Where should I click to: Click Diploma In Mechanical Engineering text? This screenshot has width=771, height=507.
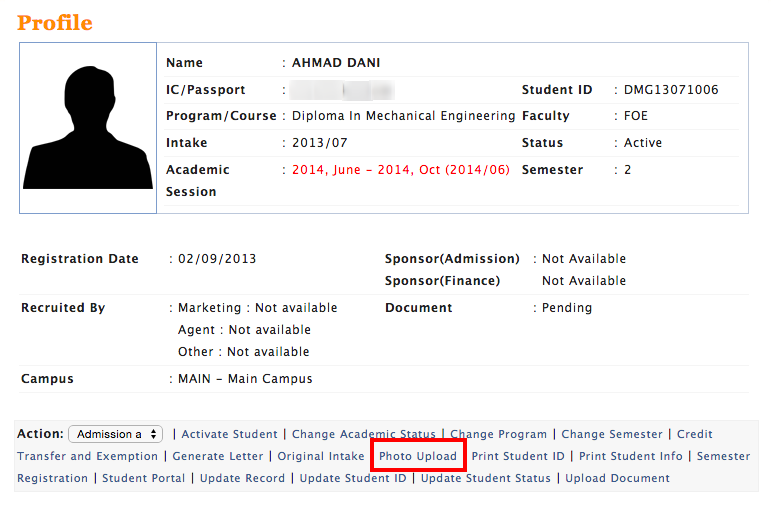pyautogui.click(x=404, y=116)
